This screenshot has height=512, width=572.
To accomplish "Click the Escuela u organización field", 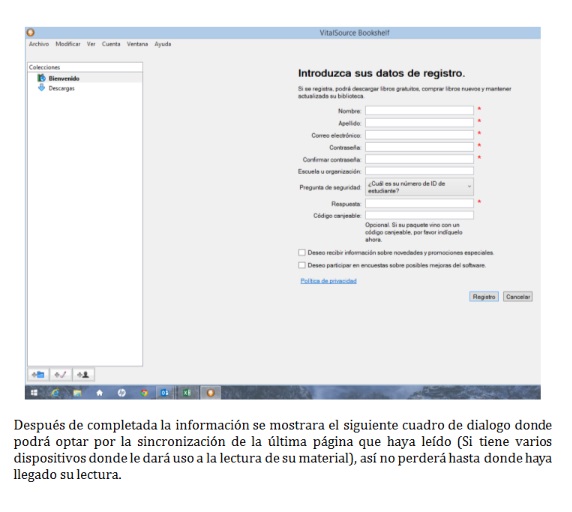I will [420, 171].
